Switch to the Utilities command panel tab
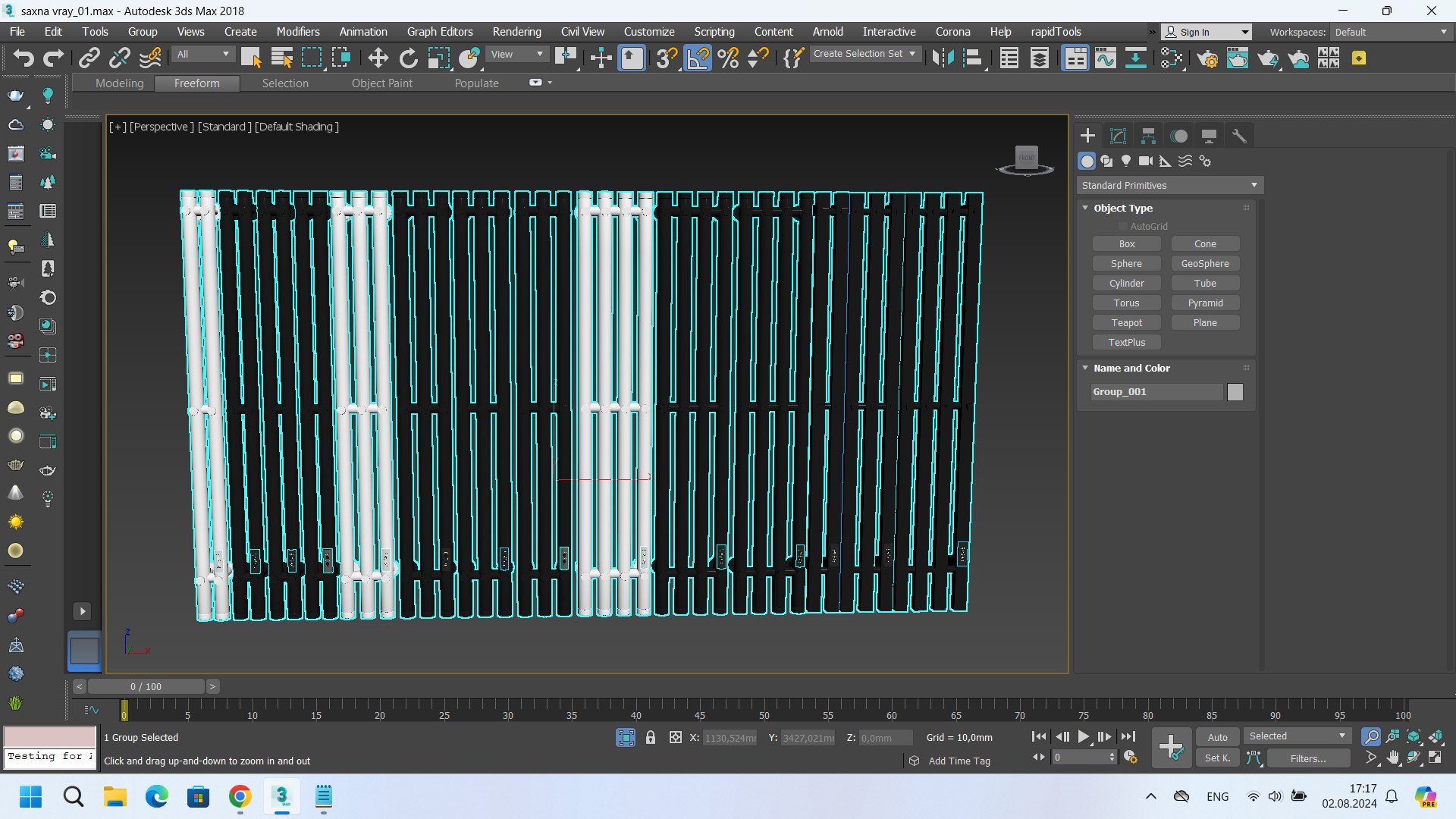The width and height of the screenshot is (1456, 819). click(1239, 136)
